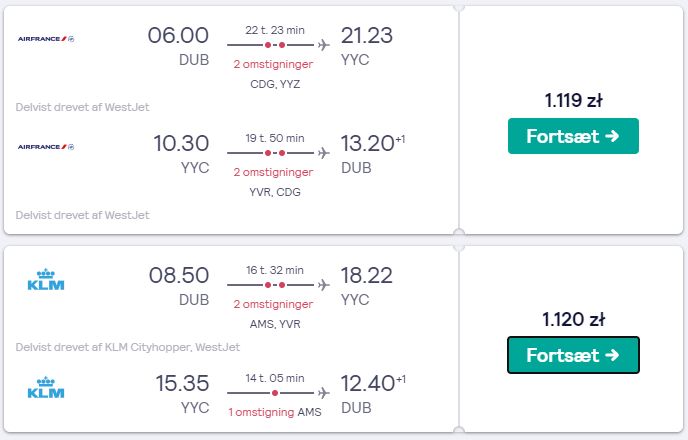This screenshot has height=440, width=688.
Task: Click airplane icon next to 18.22 arrival
Action: 324,285
